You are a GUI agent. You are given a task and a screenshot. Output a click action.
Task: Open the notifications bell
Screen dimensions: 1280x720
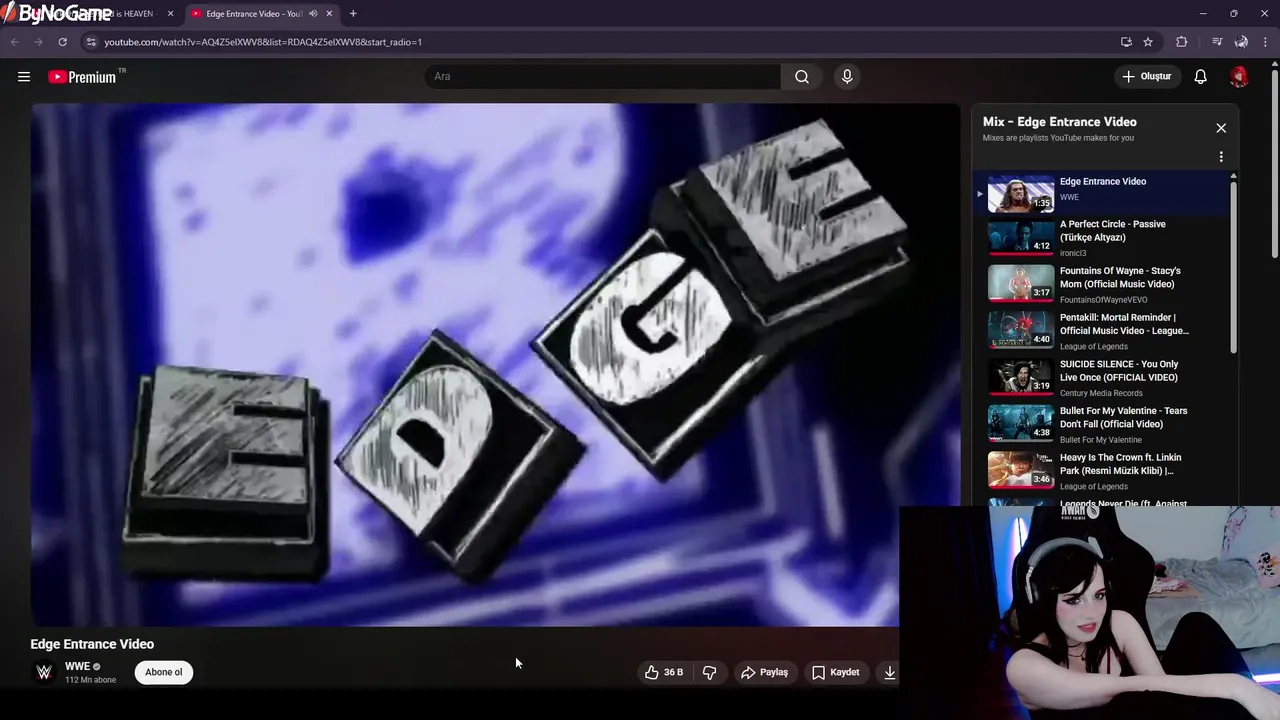tap(1201, 77)
